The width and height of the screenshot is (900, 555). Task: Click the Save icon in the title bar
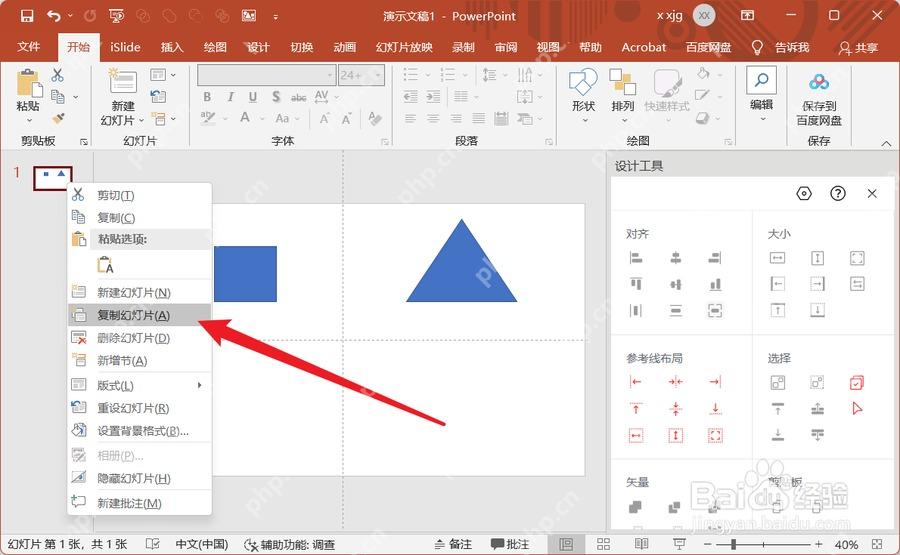[x=26, y=16]
